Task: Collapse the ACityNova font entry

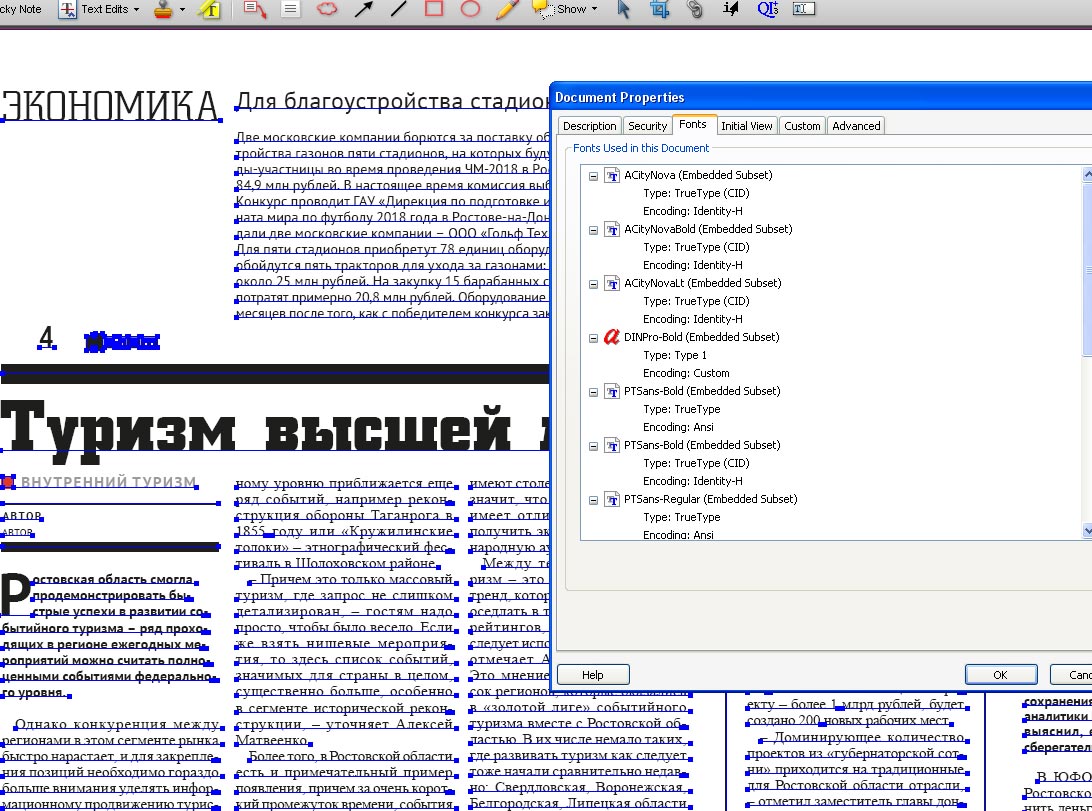Action: tap(593, 176)
